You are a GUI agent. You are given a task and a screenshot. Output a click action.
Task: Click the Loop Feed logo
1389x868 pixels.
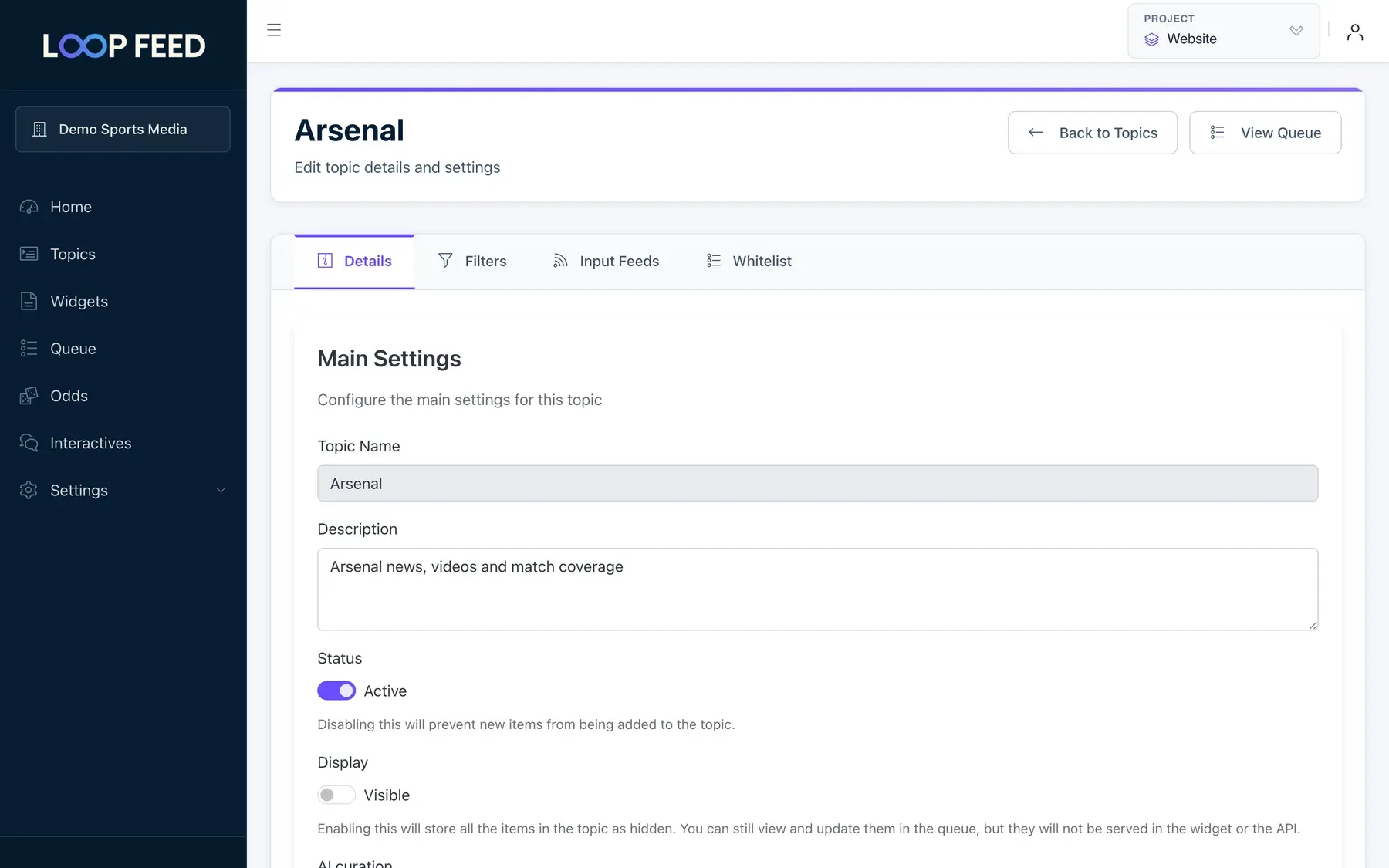click(123, 46)
